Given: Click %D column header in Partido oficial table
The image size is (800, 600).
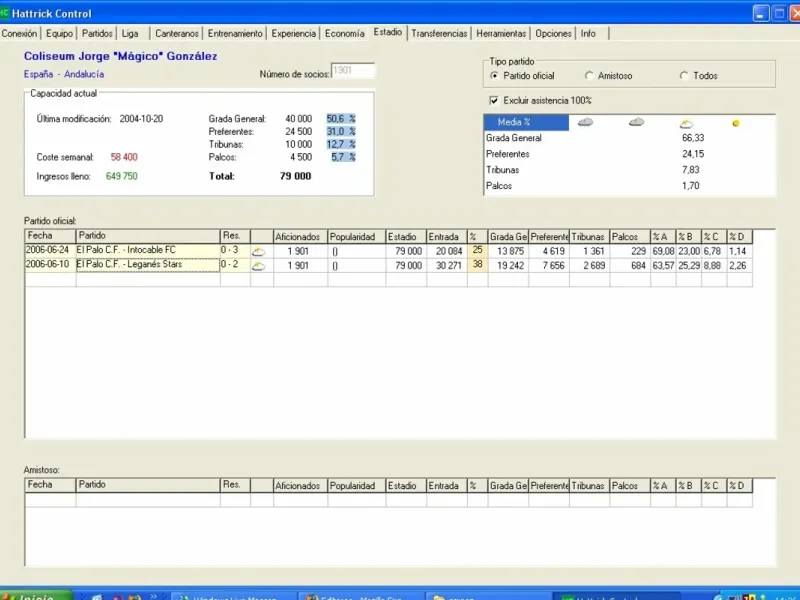Looking at the screenshot, I should (x=740, y=237).
